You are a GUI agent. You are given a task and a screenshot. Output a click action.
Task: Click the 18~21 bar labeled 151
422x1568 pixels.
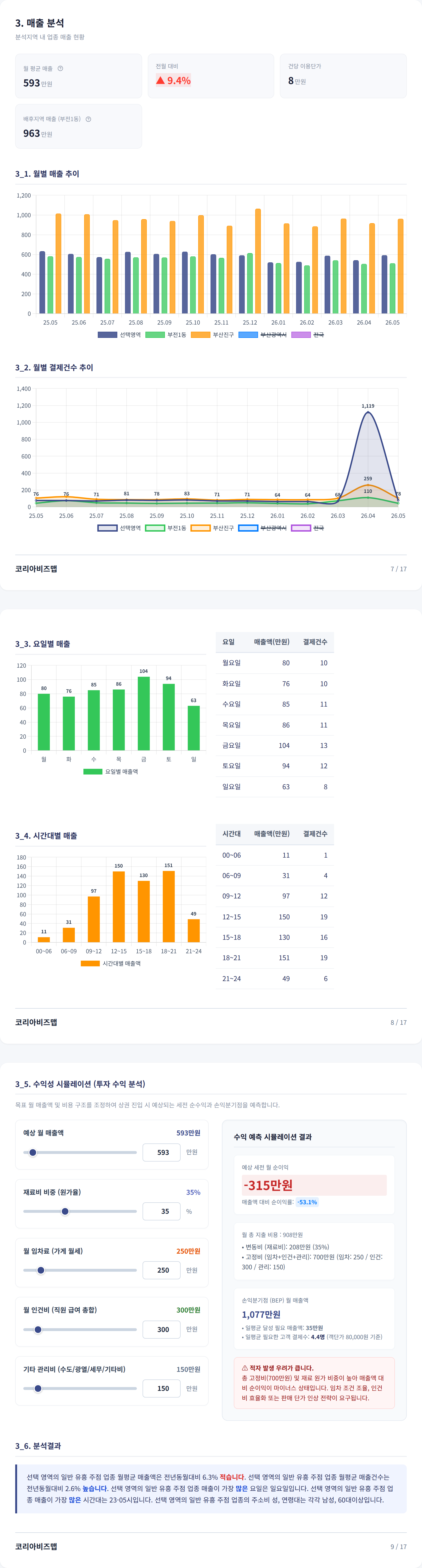(169, 906)
